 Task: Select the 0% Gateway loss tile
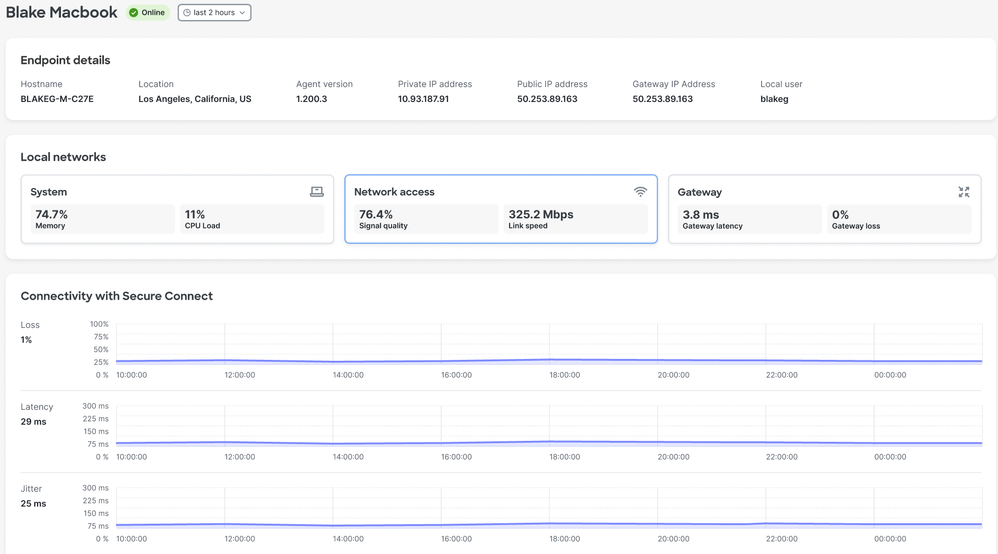point(898,219)
